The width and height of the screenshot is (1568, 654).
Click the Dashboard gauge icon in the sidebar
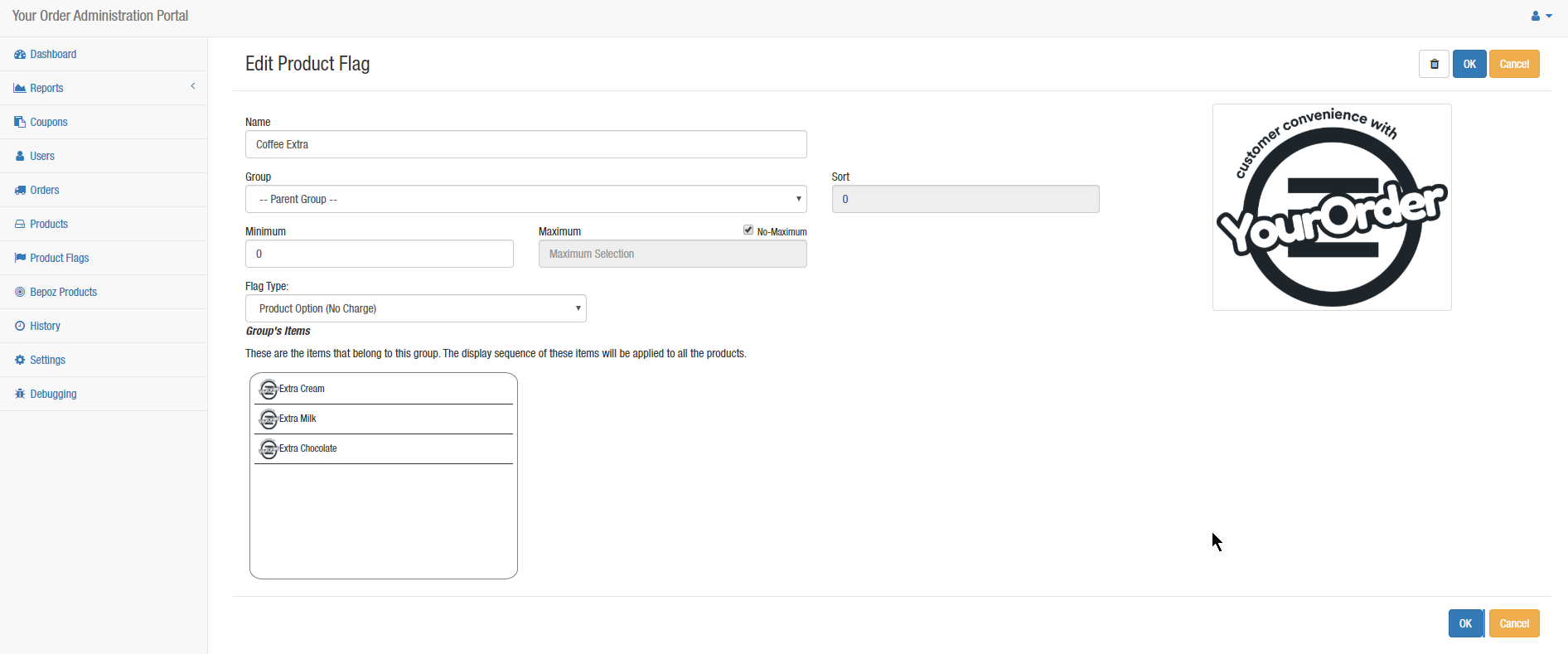[20, 55]
